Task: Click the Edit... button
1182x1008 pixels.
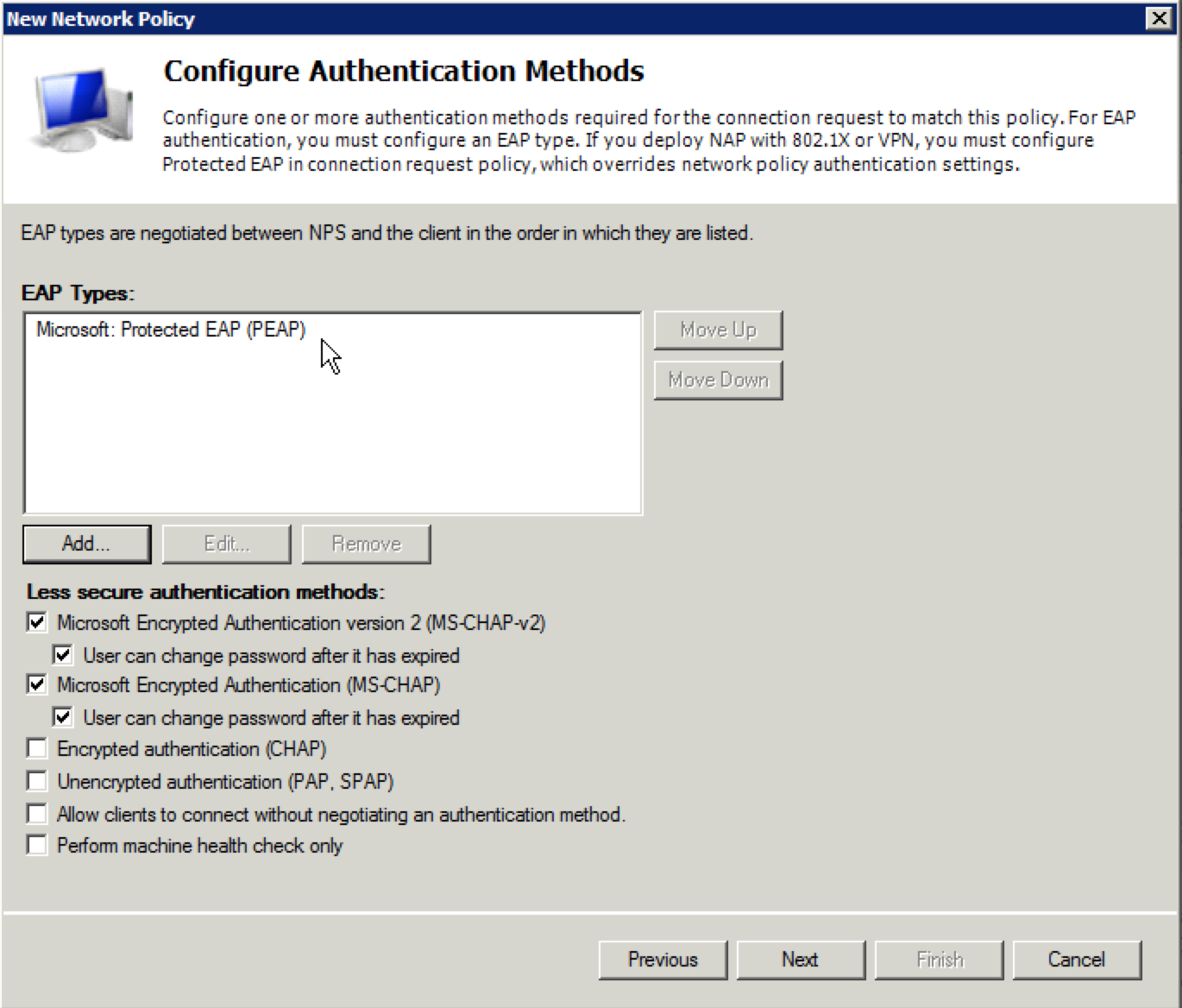Action: coord(227,544)
